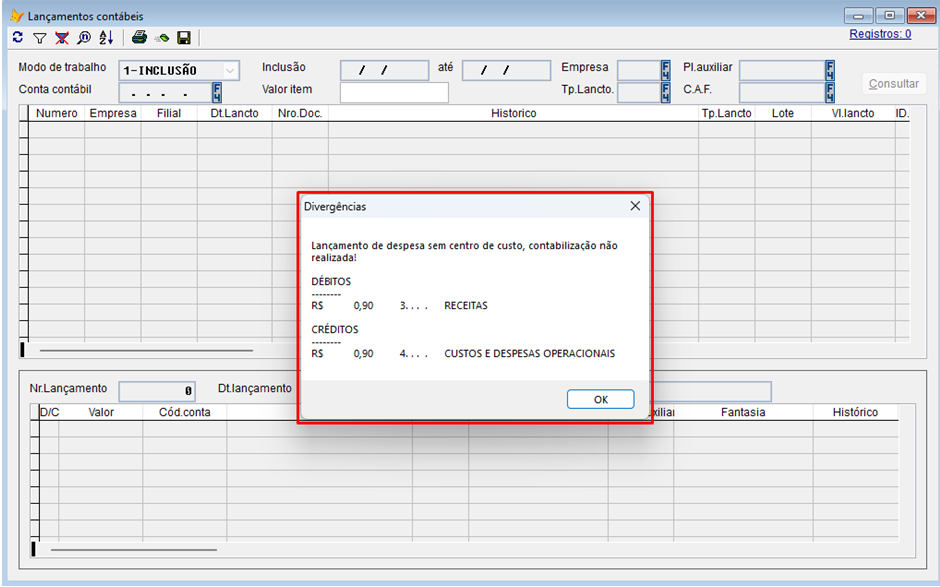Open the F4 lookup beside Conta contábil
Image resolution: width=940 pixels, height=587 pixels.
217,92
